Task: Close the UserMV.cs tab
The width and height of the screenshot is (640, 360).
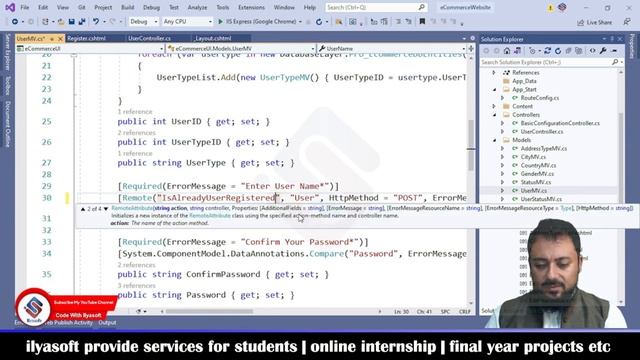Action: 60,39
